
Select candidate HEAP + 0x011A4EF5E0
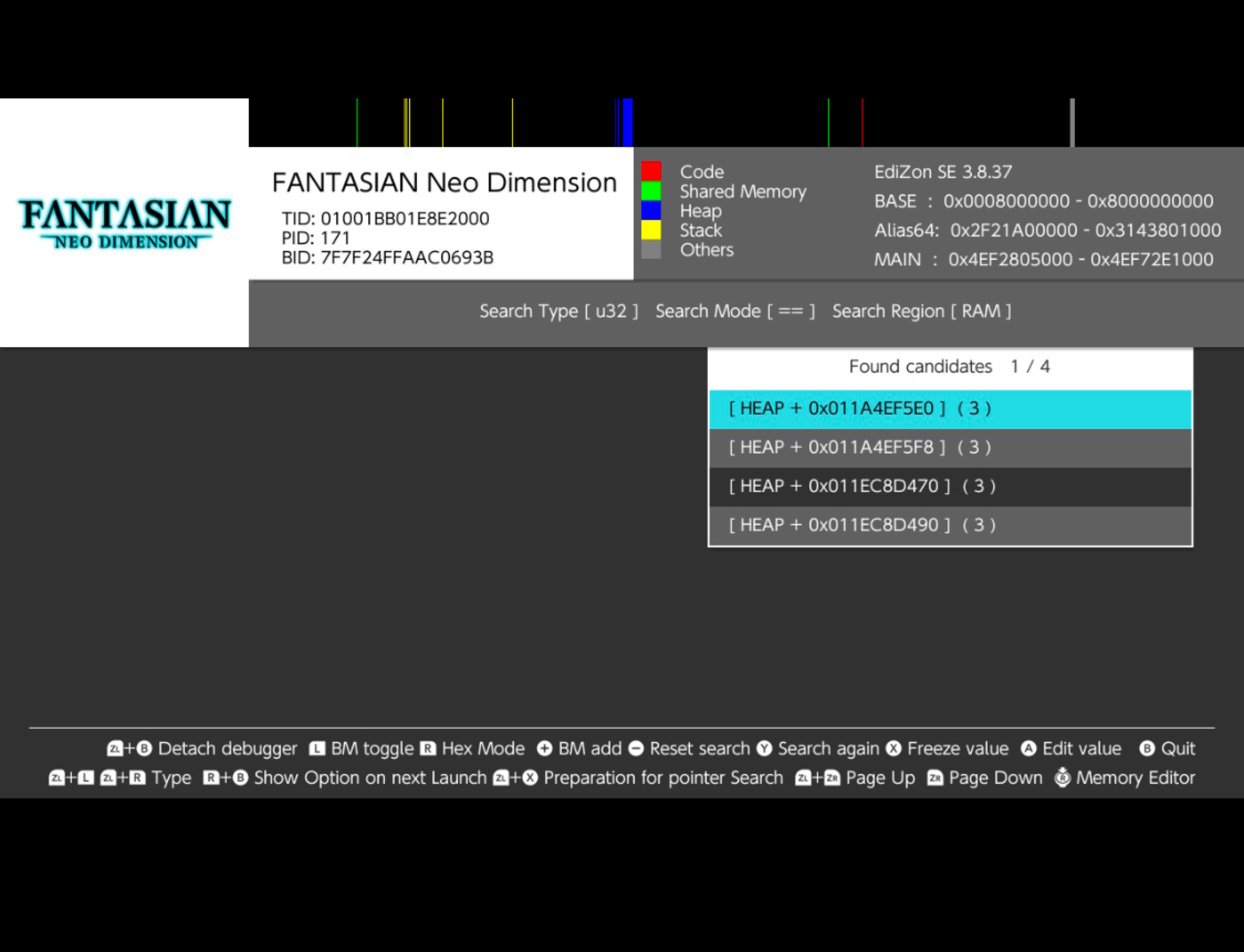(x=950, y=409)
